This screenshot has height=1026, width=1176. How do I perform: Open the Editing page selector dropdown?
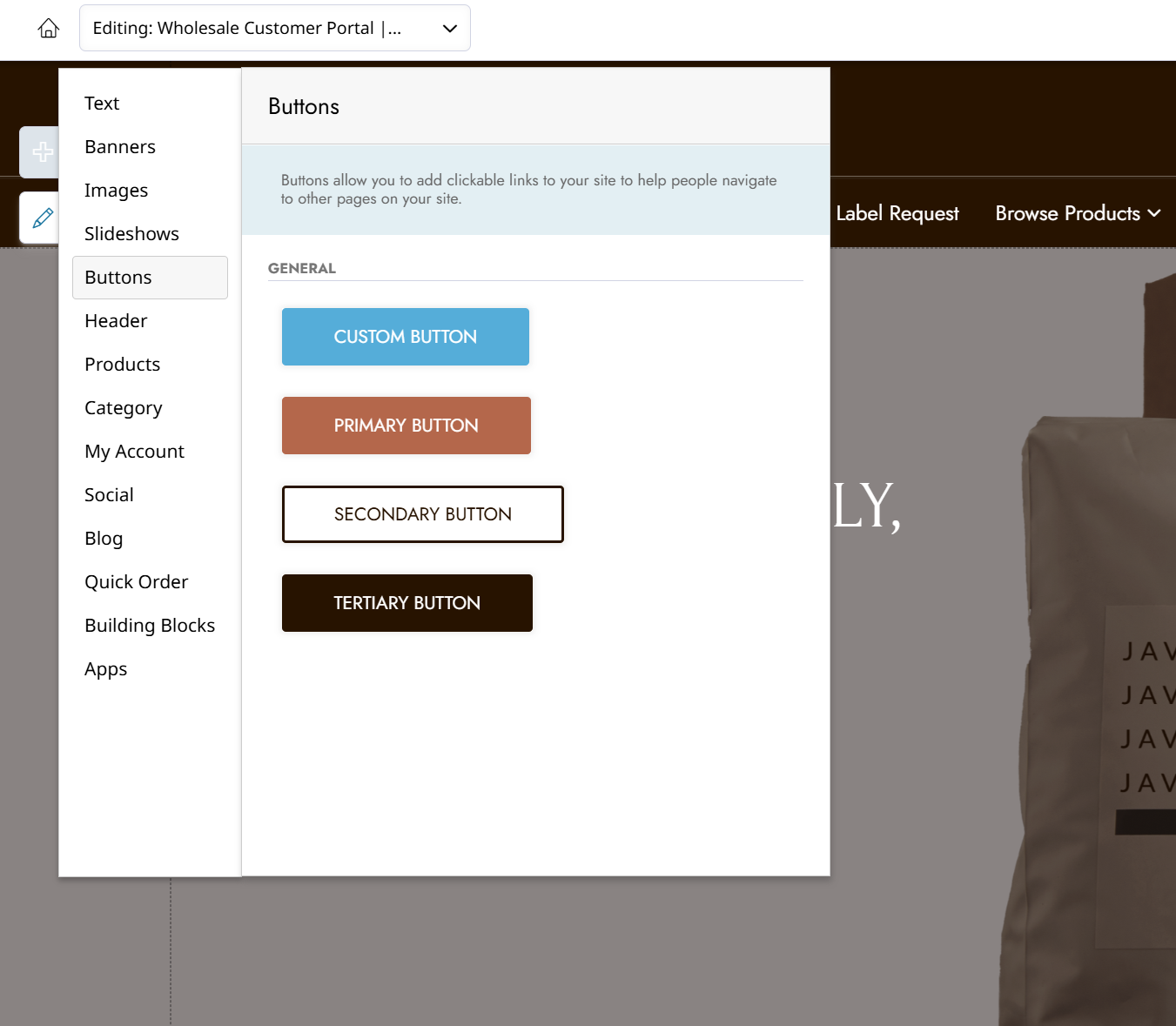point(275,28)
